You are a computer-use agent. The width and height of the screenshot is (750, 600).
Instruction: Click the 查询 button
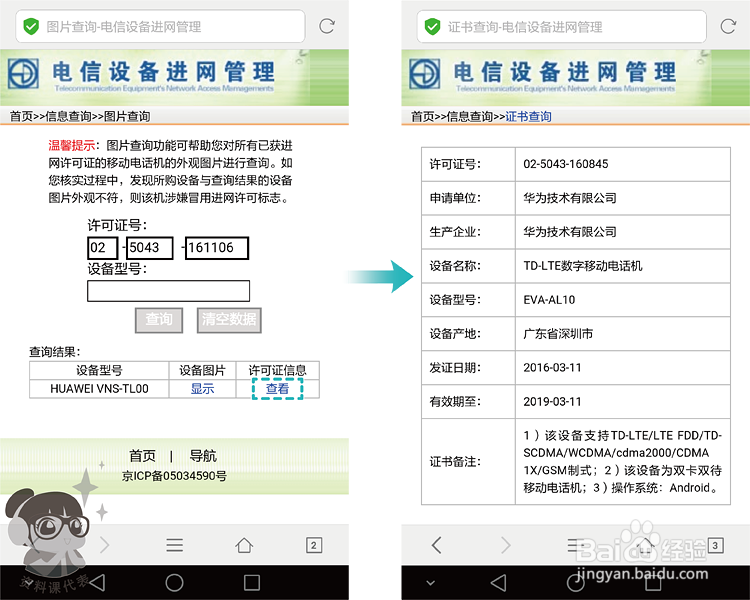pos(159,320)
